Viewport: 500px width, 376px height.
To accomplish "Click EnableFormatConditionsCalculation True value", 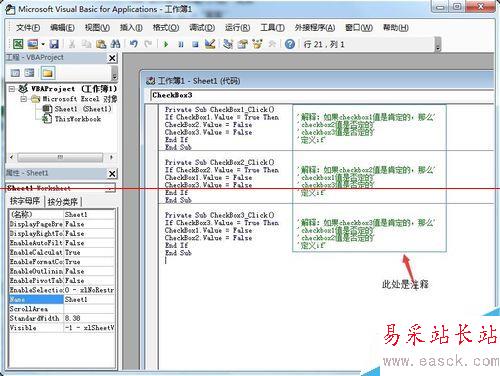I will tap(89, 262).
